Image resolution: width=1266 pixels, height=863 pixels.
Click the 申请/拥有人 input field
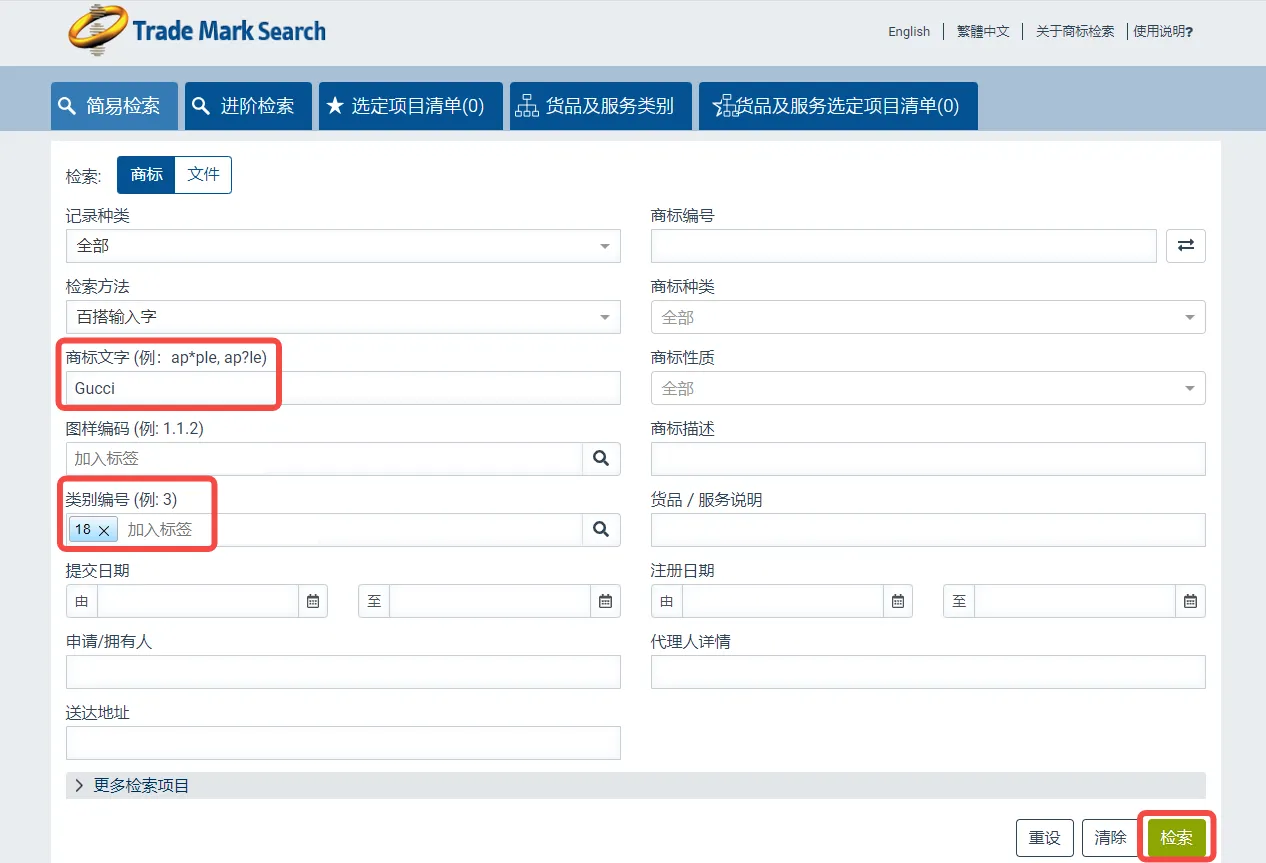(343, 671)
